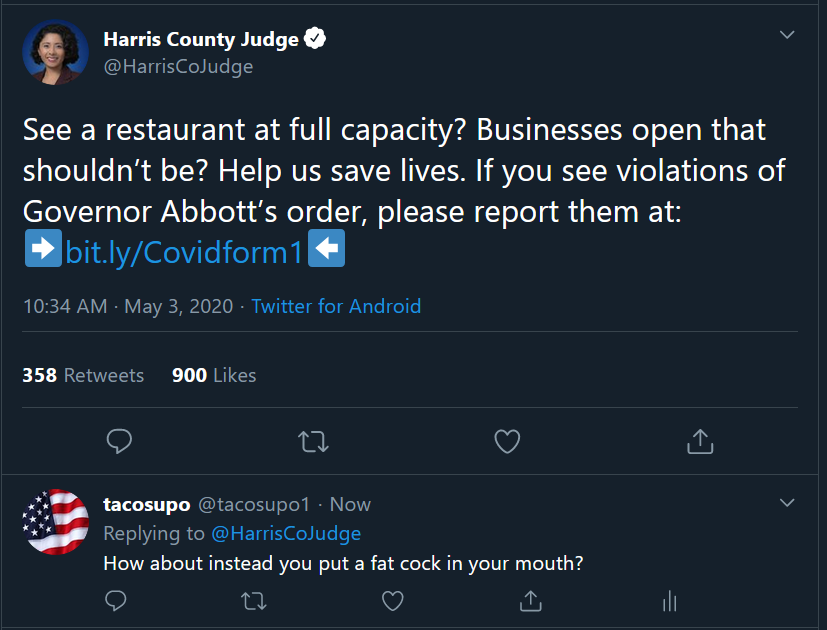Open the main tweet's options chevron
Image resolution: width=827 pixels, height=630 pixels.
787,36
